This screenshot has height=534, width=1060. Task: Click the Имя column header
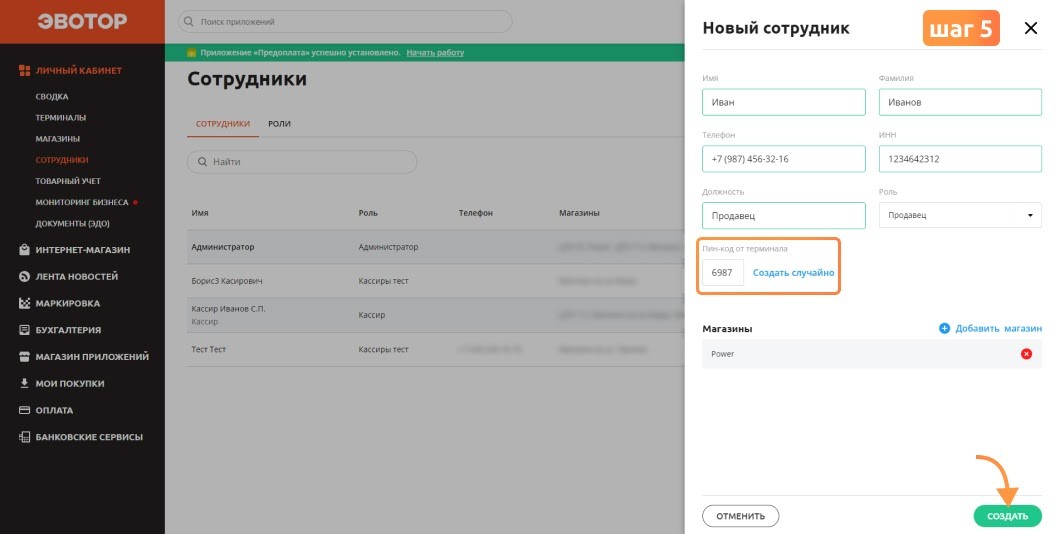click(199, 213)
